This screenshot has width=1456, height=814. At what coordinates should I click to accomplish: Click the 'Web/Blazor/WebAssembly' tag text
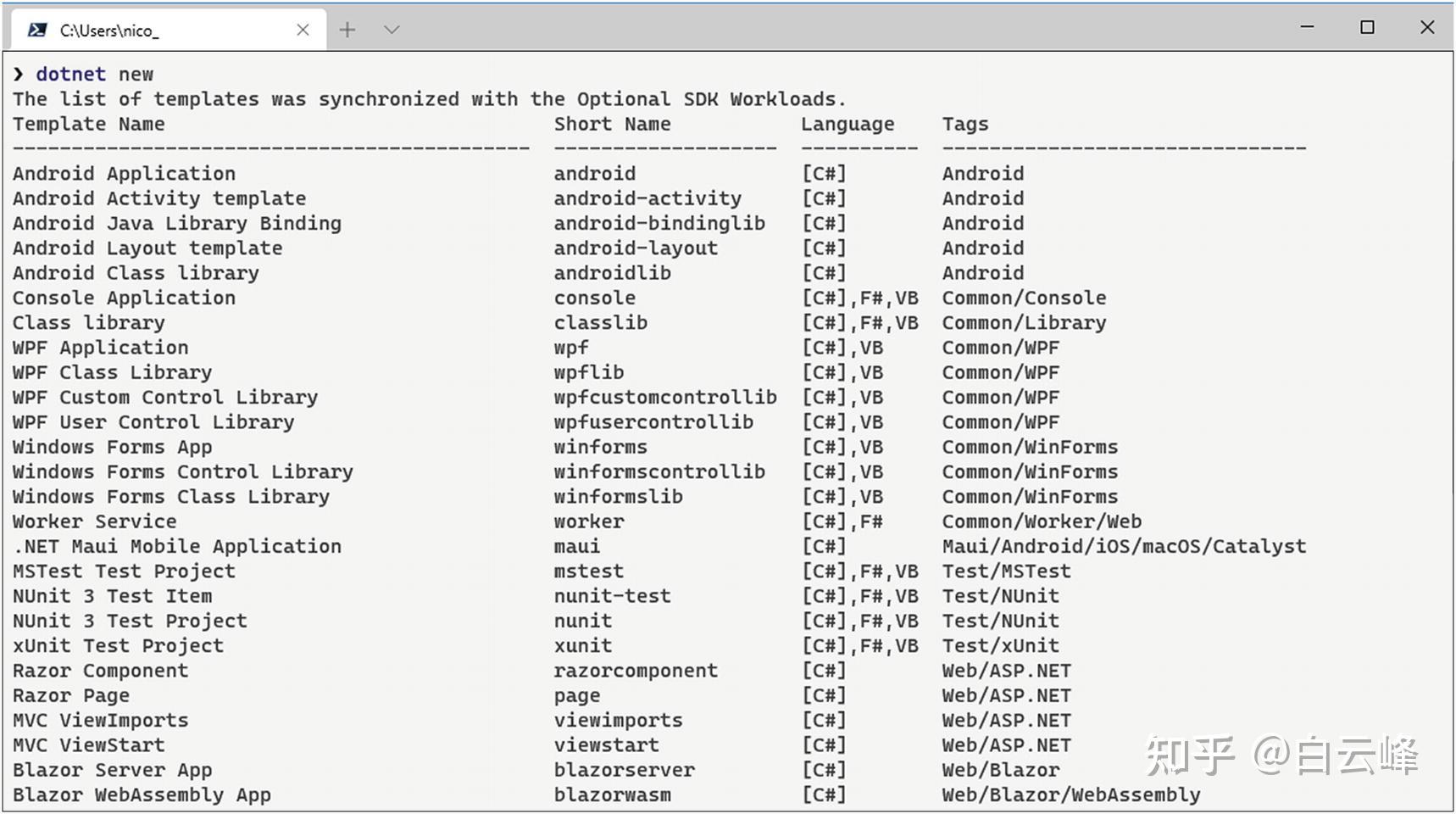click(1071, 794)
